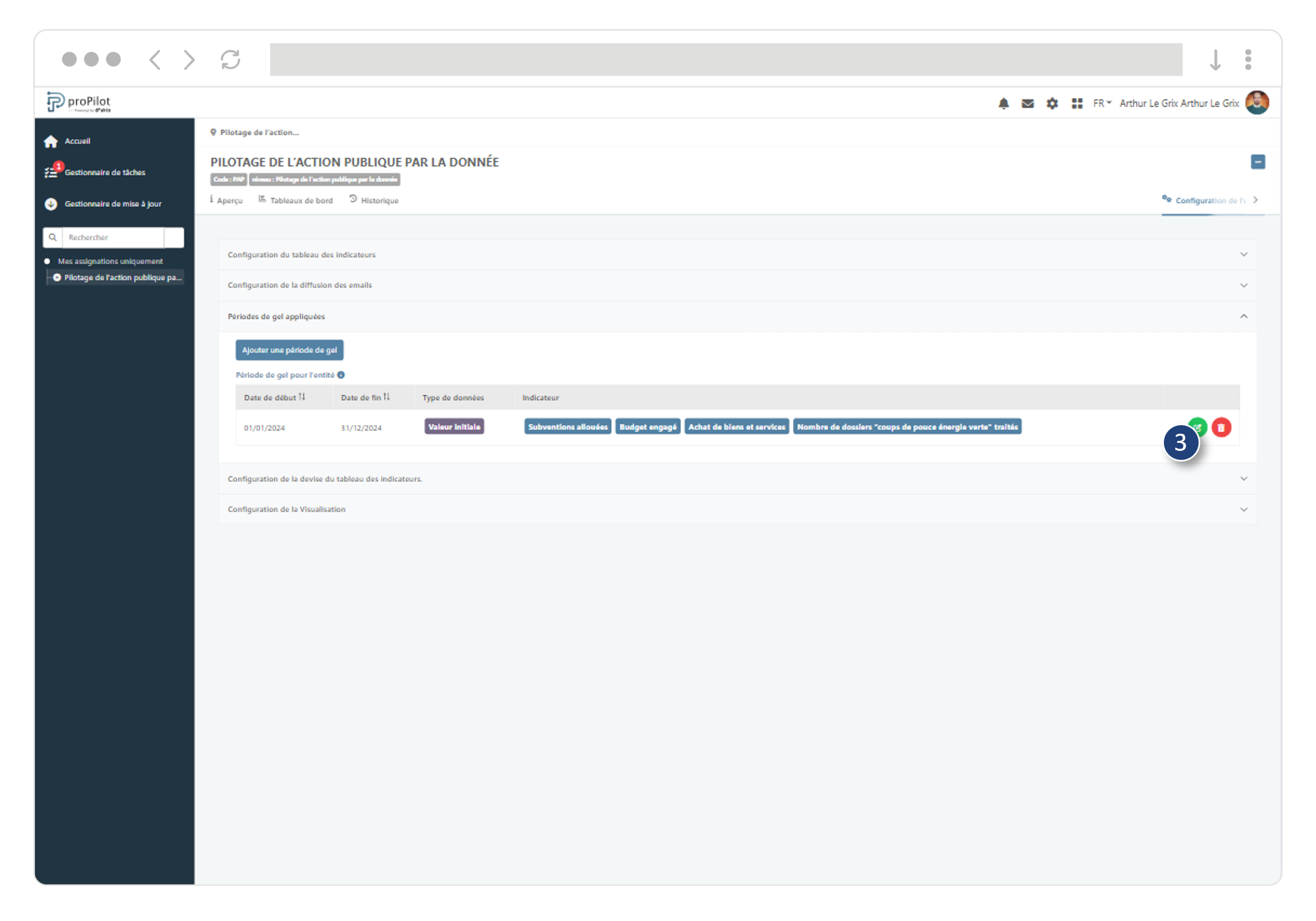Screen dimensions: 1316x921
Task: Click the user avatar picture
Action: click(1257, 103)
